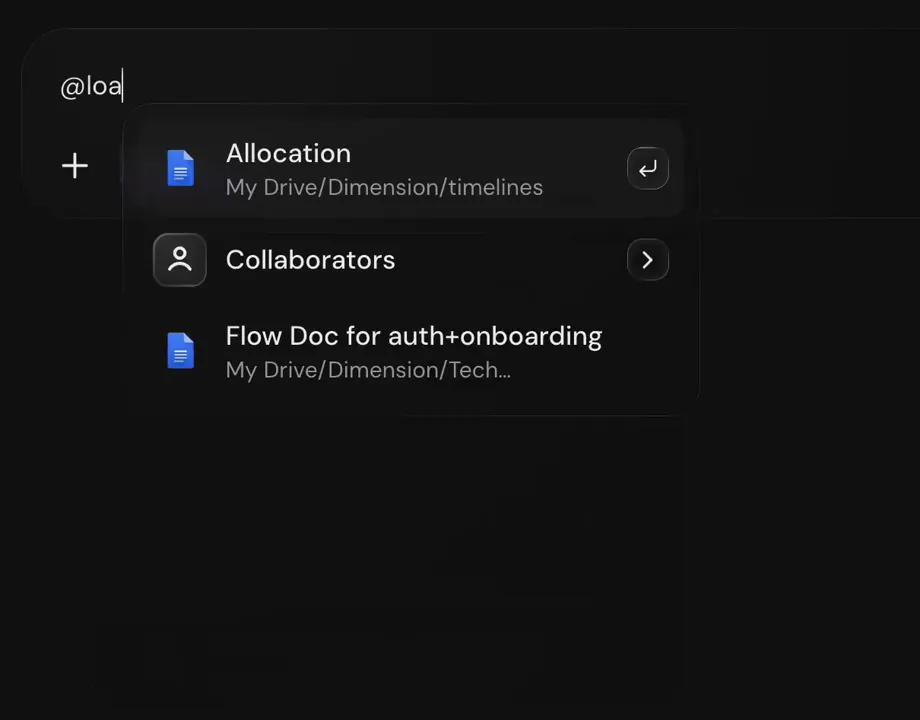920x720 pixels.
Task: Click the plus icon below the prompt
Action: (x=75, y=165)
